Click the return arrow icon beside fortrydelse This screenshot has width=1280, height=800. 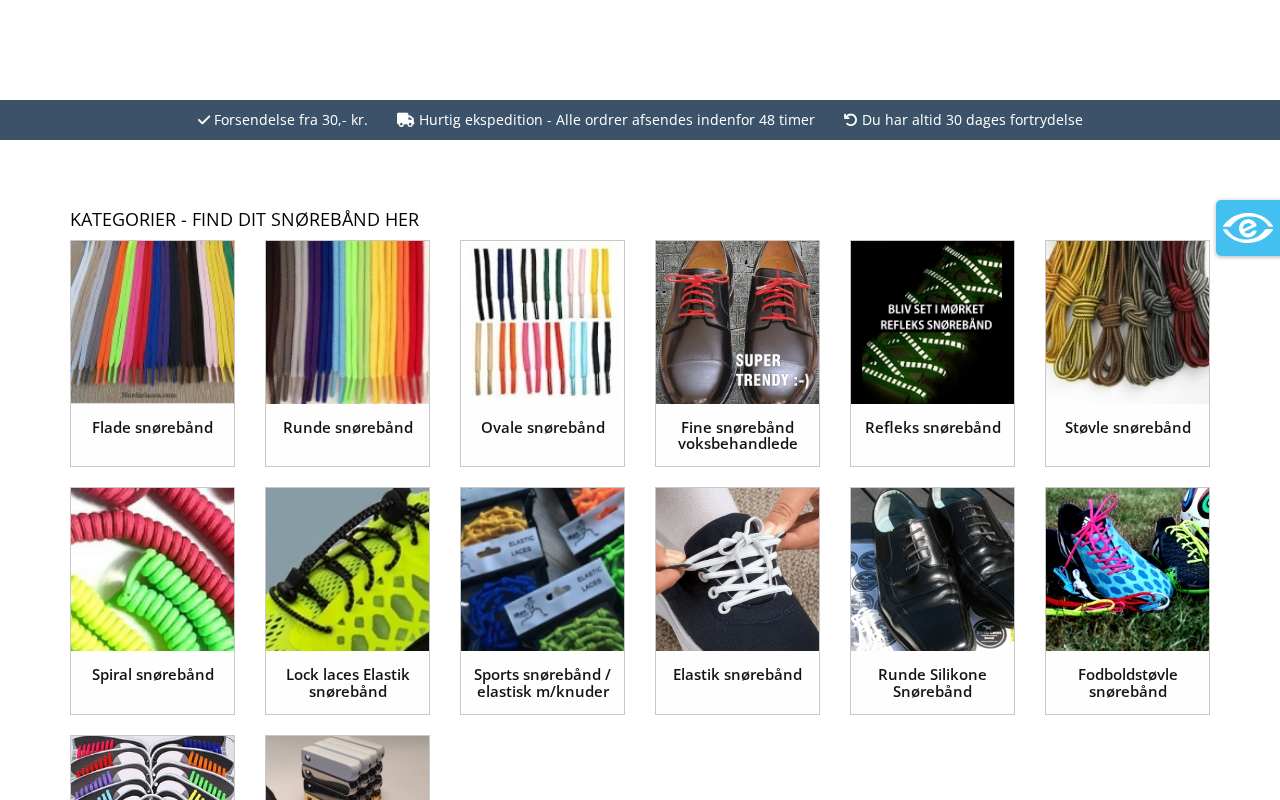(x=851, y=120)
